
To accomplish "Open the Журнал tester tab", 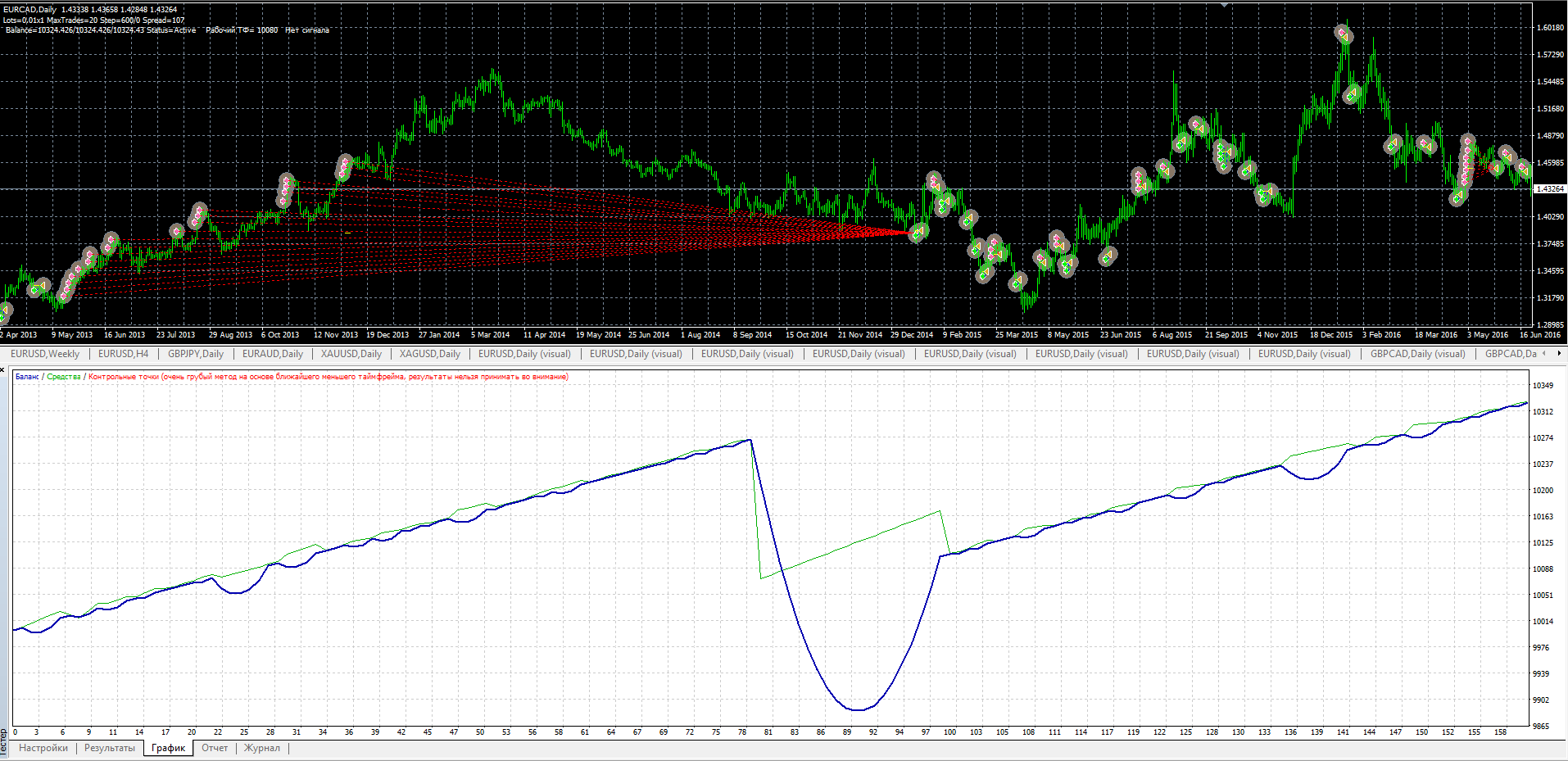I will coord(262,748).
